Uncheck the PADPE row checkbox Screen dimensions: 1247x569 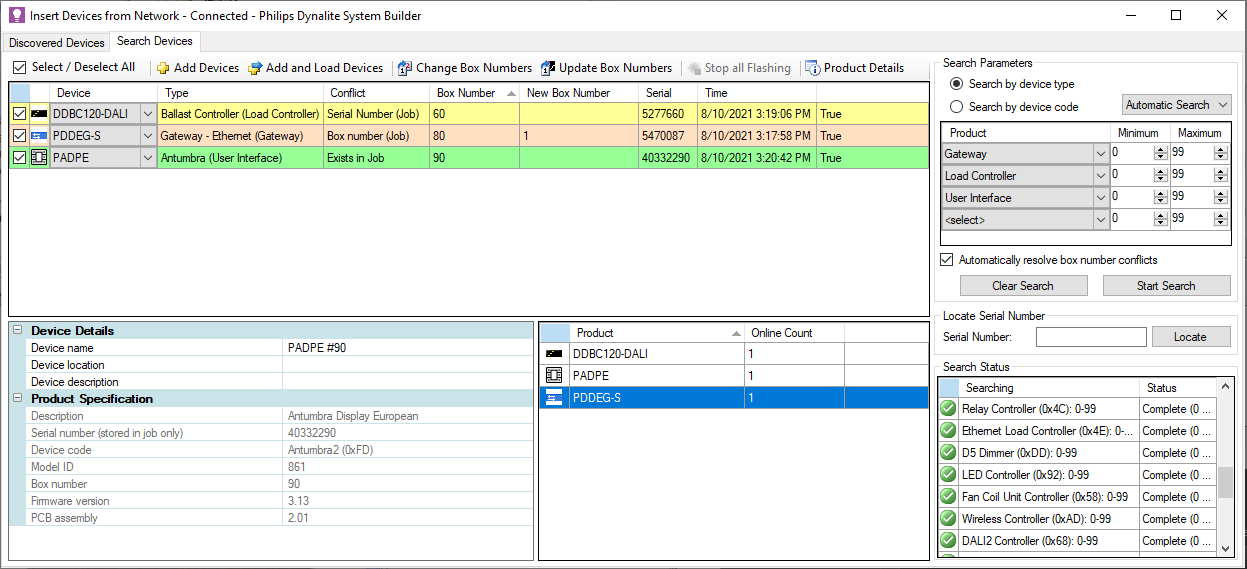click(19, 158)
